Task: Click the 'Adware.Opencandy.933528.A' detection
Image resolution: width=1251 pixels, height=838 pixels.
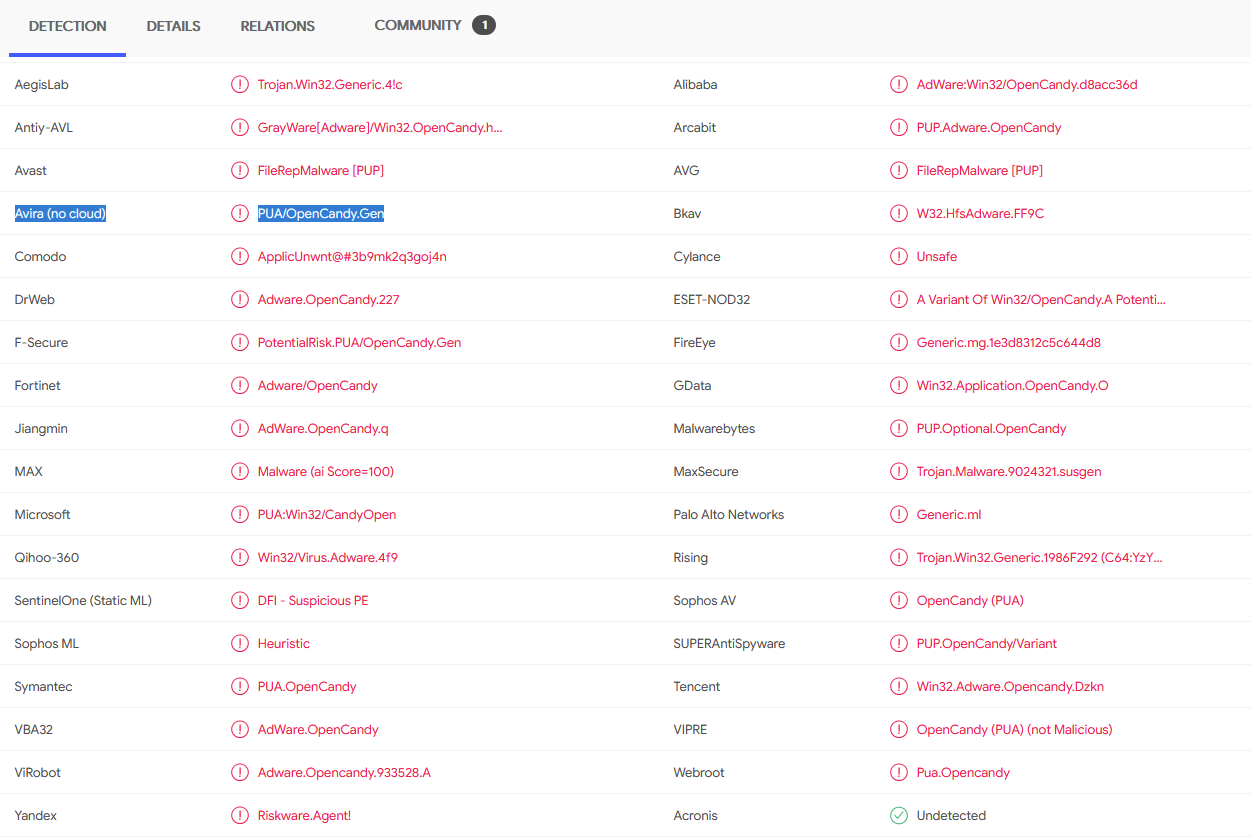Action: click(x=344, y=773)
